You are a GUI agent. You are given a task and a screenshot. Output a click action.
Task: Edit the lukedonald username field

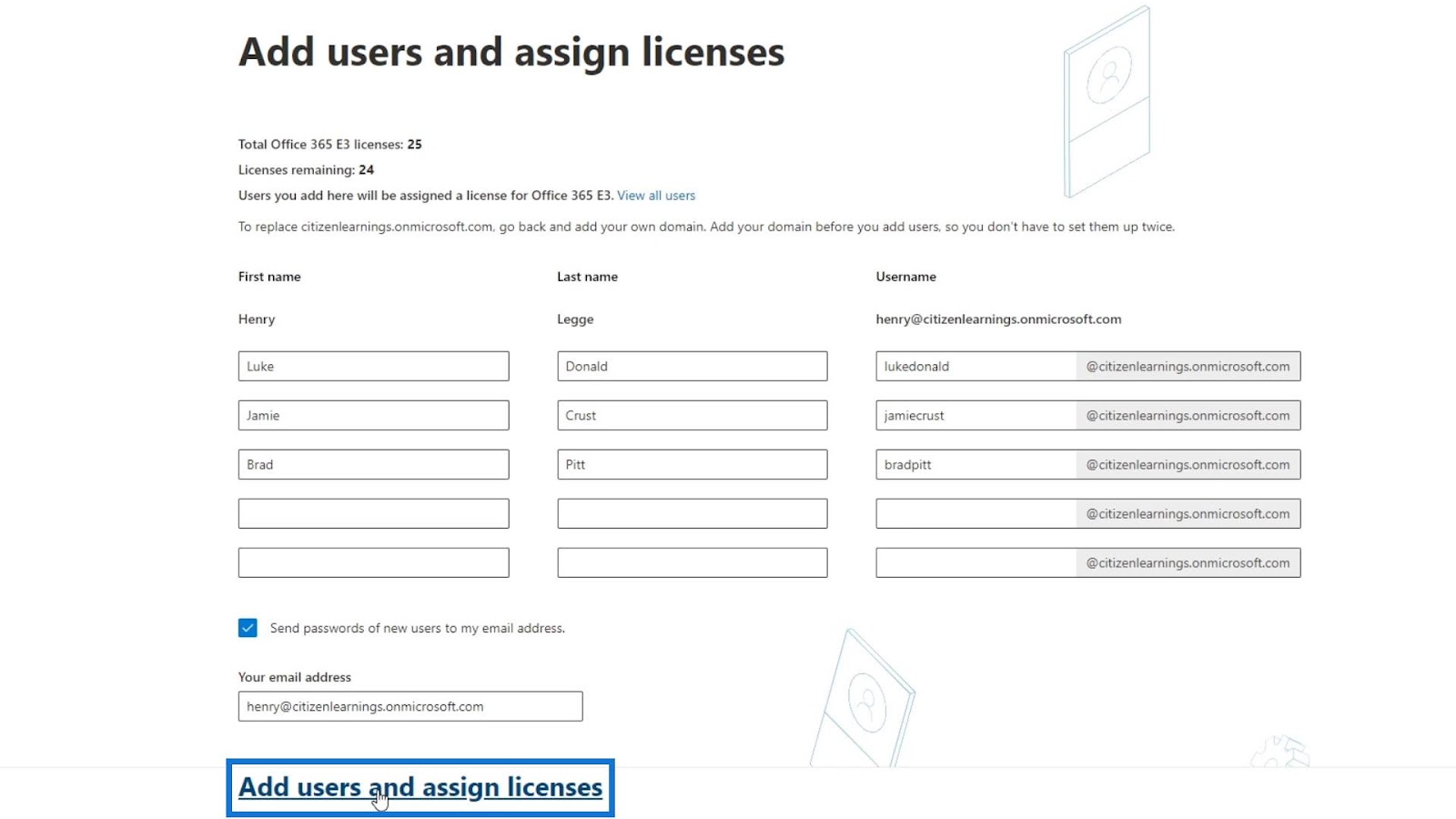976,367
